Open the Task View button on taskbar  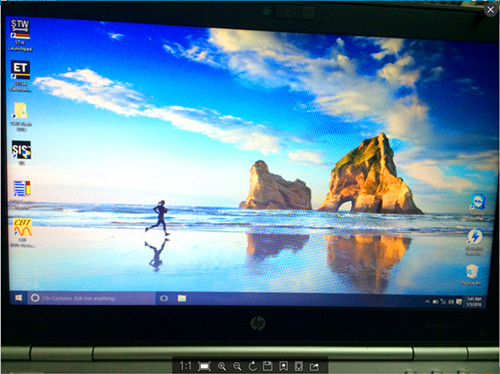pos(164,298)
